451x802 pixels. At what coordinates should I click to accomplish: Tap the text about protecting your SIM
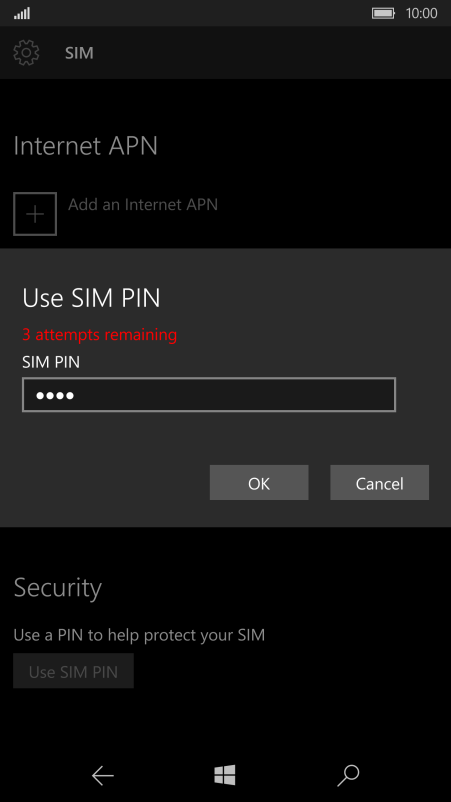(x=139, y=635)
